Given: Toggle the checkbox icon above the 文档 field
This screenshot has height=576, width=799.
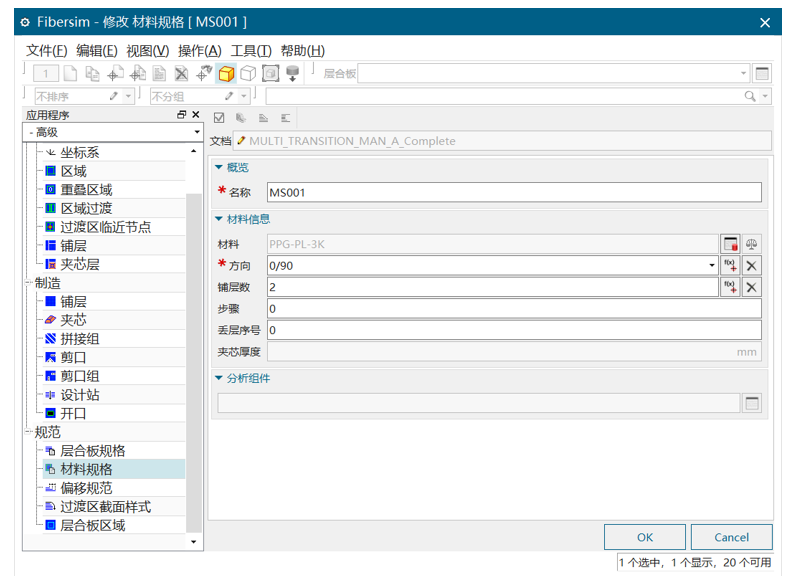Looking at the screenshot, I should point(220,118).
